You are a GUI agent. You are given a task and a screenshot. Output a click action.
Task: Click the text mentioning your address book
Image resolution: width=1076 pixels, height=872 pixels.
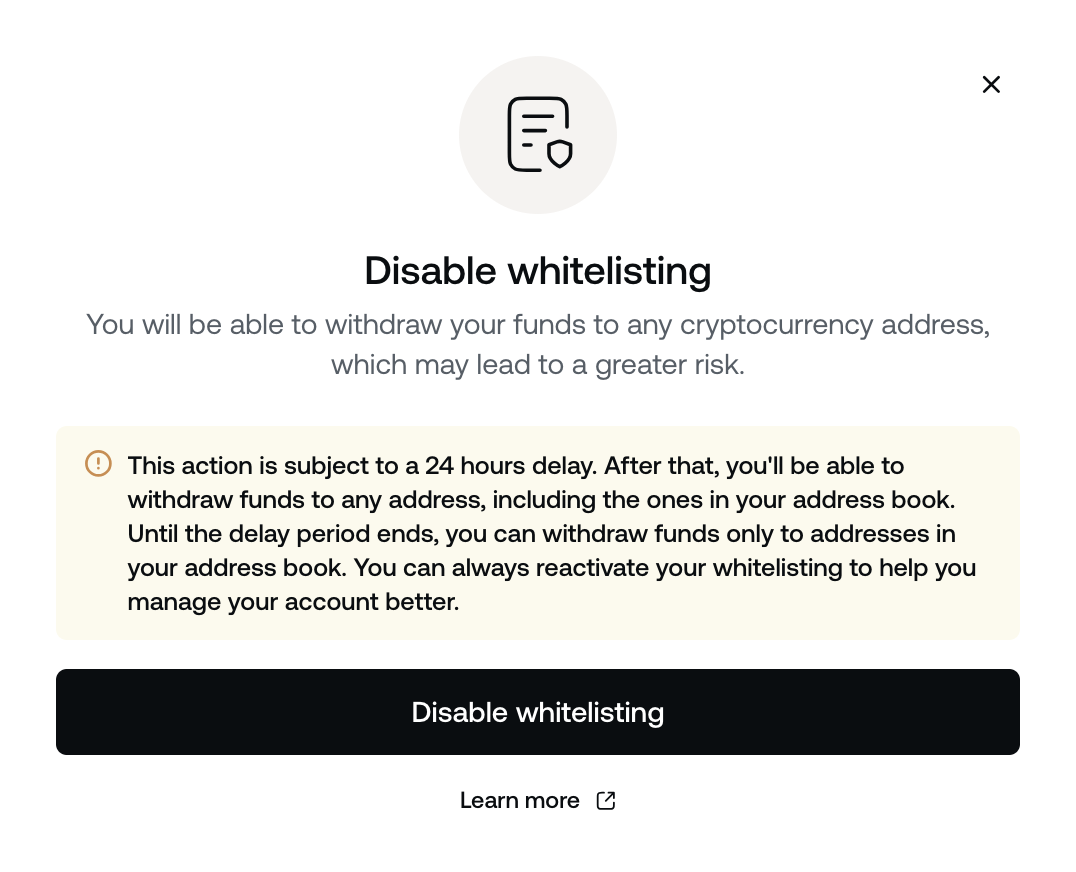click(x=538, y=500)
